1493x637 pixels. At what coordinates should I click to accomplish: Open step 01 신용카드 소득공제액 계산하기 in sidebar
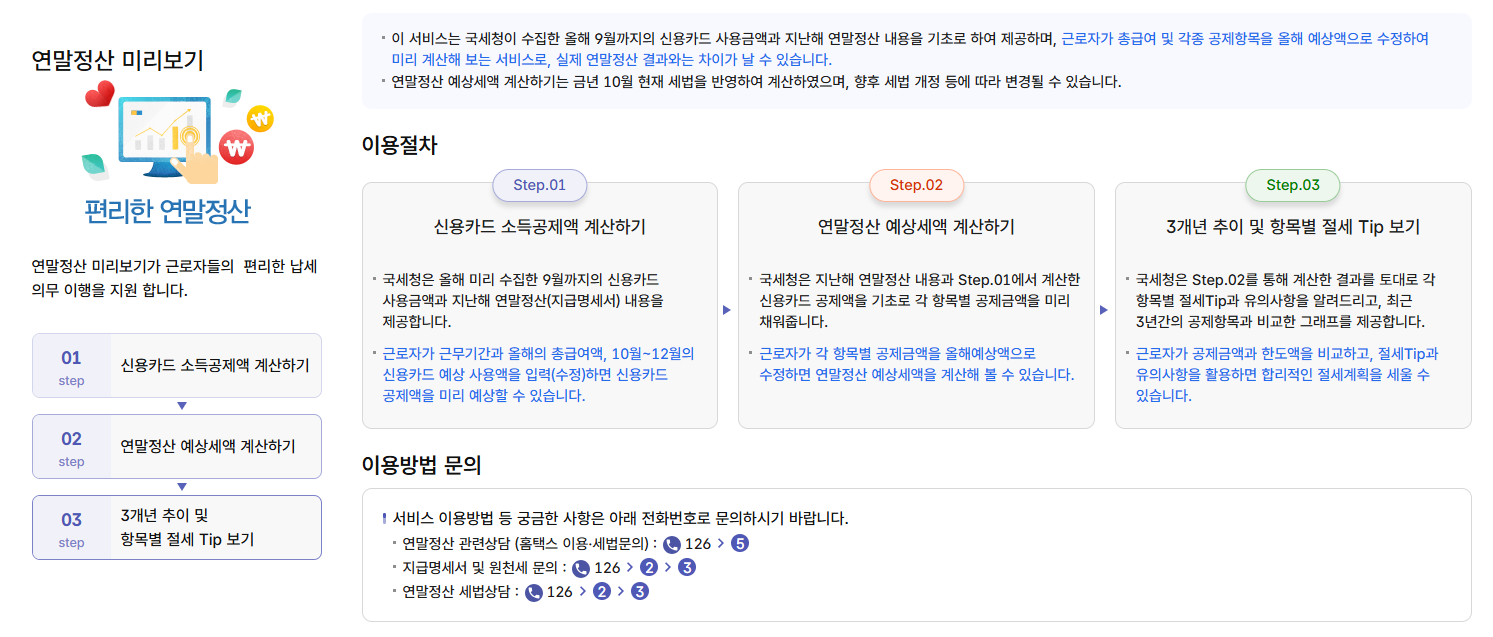click(177, 366)
